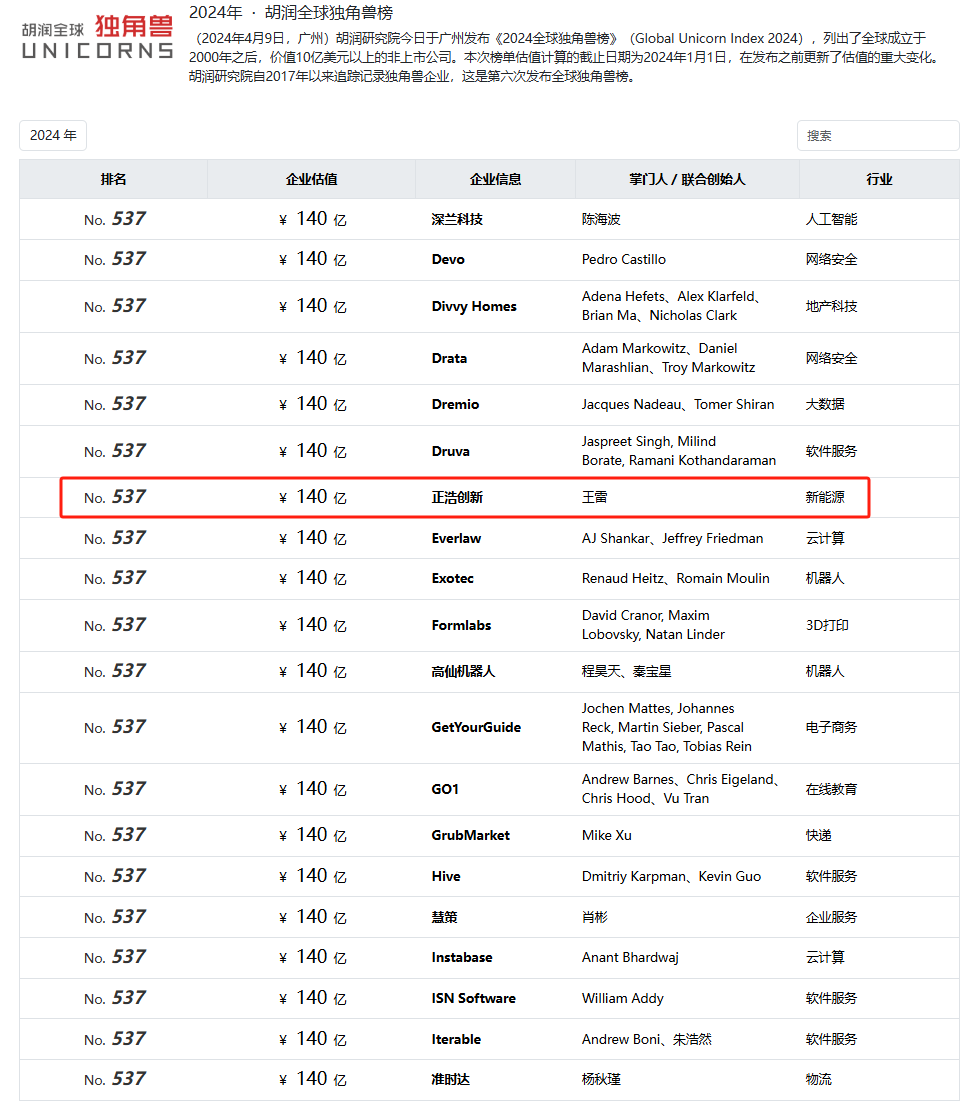Click the 高仙机器人 company name
Screen dimensions: 970x1108
(463, 671)
